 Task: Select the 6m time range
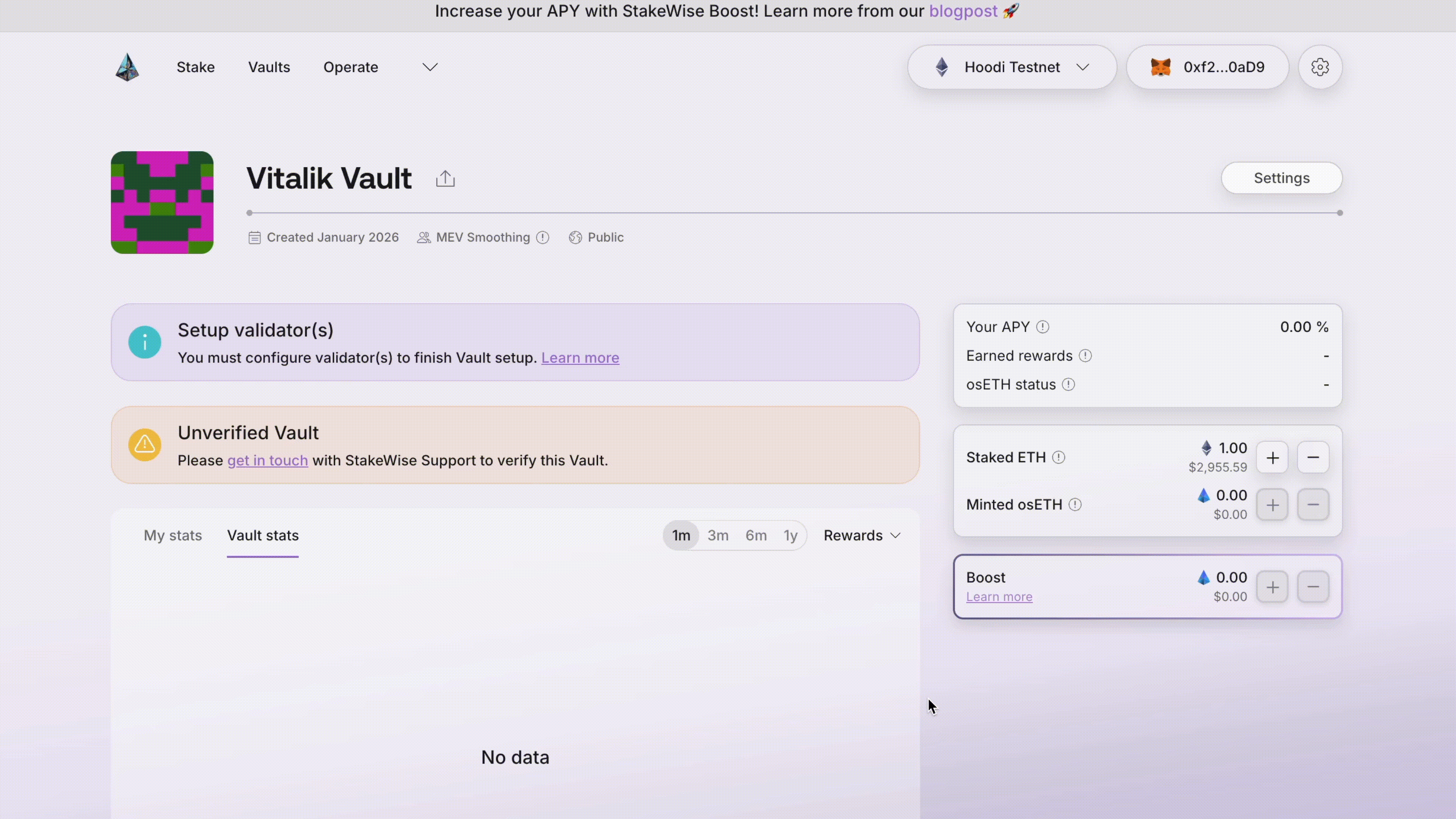[756, 535]
